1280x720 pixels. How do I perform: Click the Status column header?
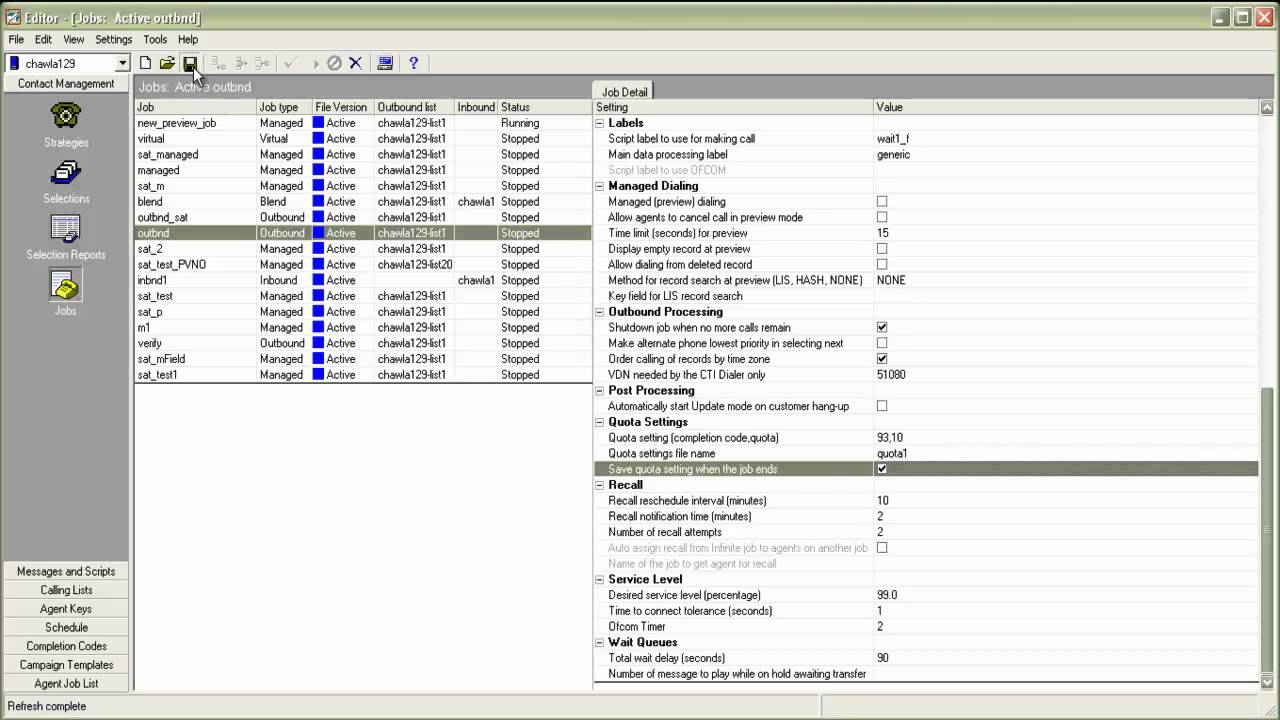coord(545,107)
